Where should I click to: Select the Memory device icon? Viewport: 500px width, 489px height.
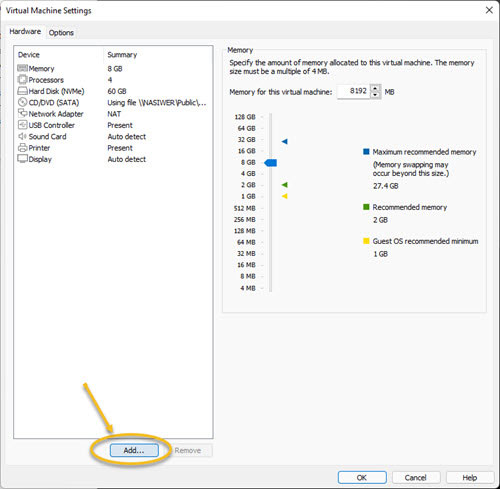22,68
